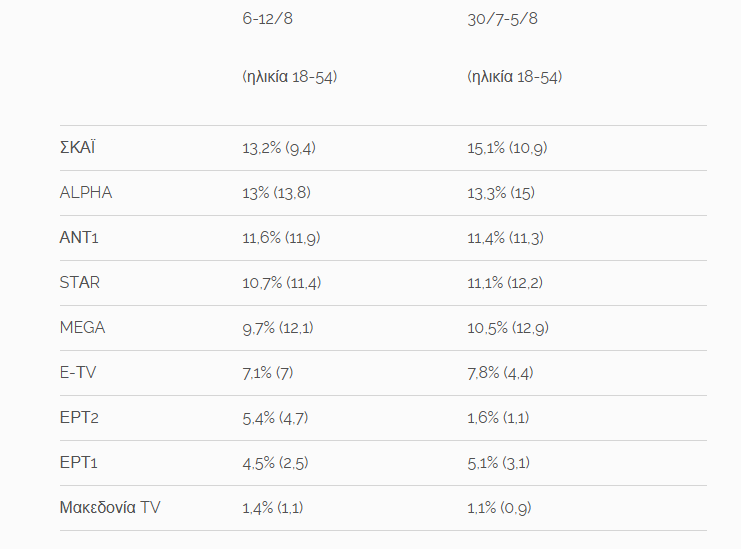Click the Μακεδονία TV row label
The width and height of the screenshot is (741, 549).
110,508
